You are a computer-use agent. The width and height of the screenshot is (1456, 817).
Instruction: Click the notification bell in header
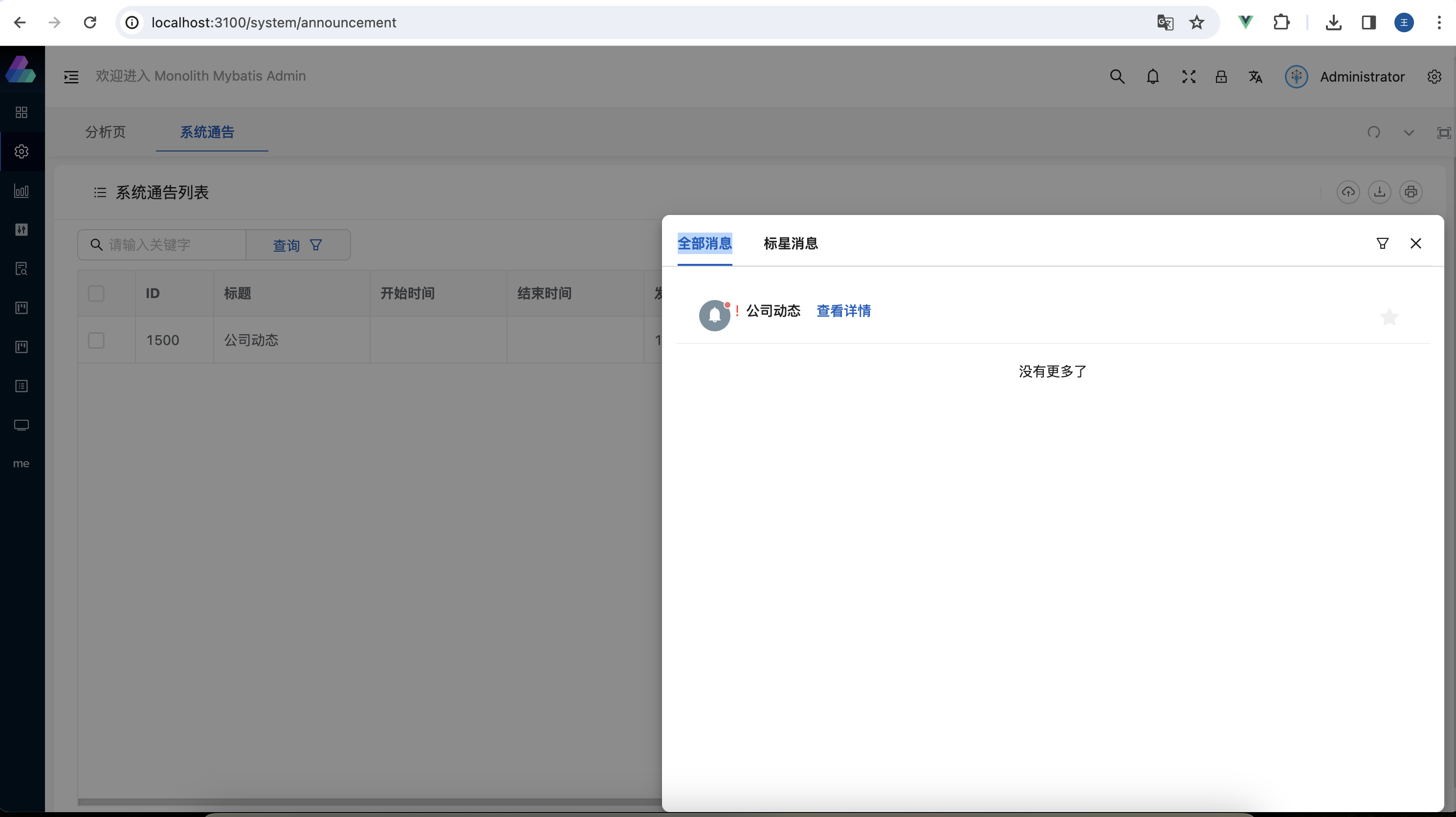[1152, 77]
